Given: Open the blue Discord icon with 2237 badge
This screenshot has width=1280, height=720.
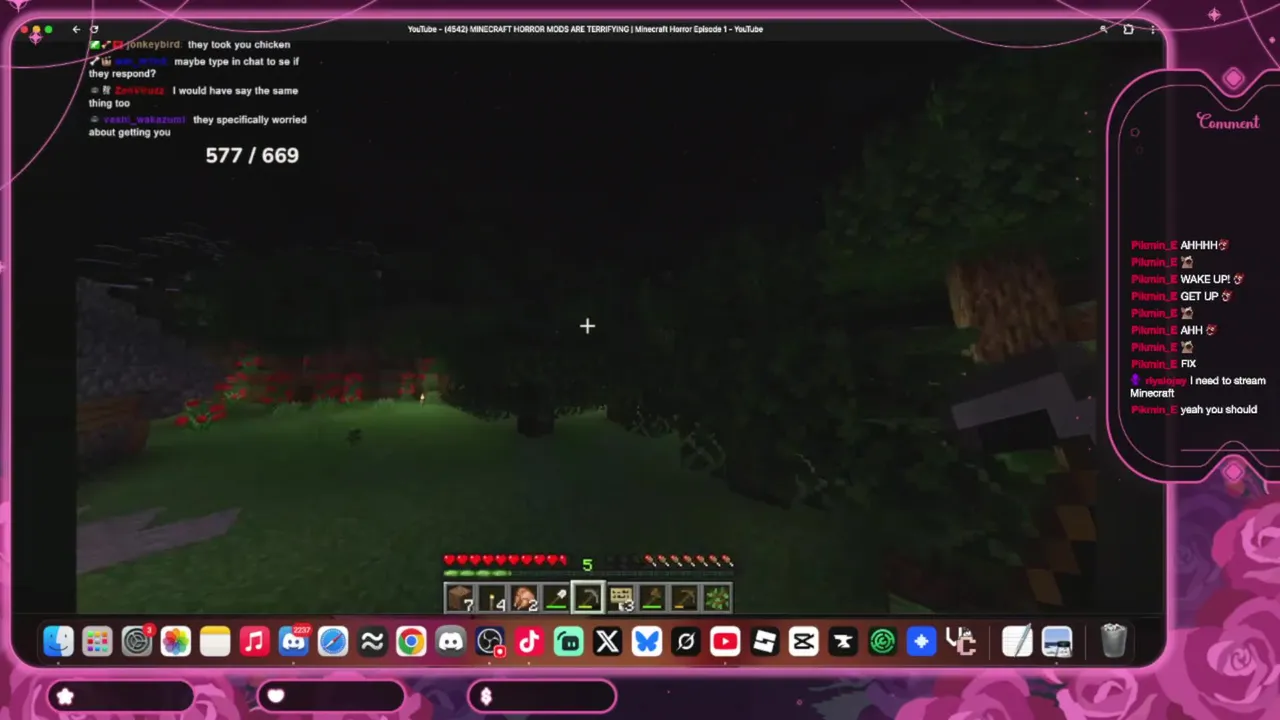Looking at the screenshot, I should [293, 641].
